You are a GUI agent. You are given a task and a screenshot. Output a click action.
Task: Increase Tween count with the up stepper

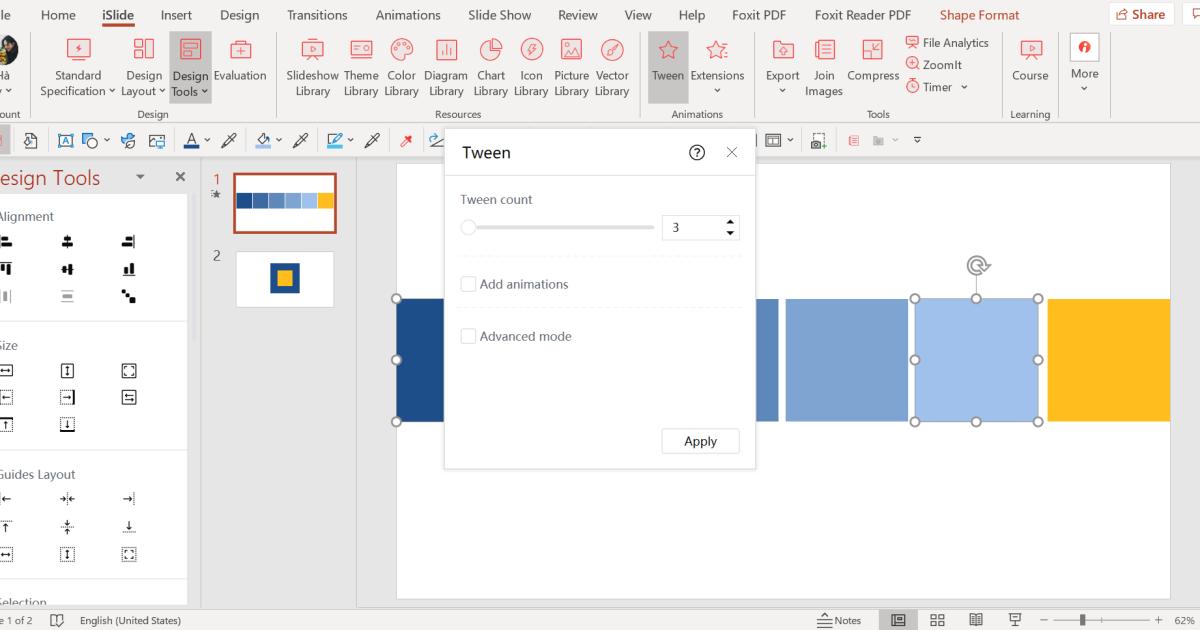(x=729, y=222)
